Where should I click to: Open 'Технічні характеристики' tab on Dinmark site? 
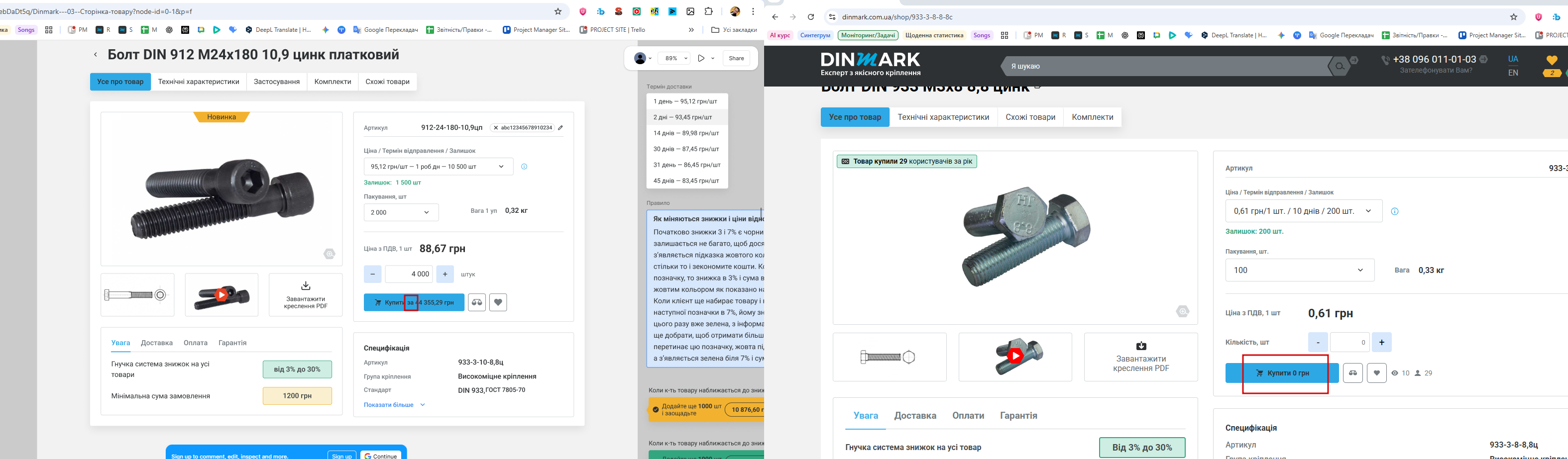click(x=943, y=117)
